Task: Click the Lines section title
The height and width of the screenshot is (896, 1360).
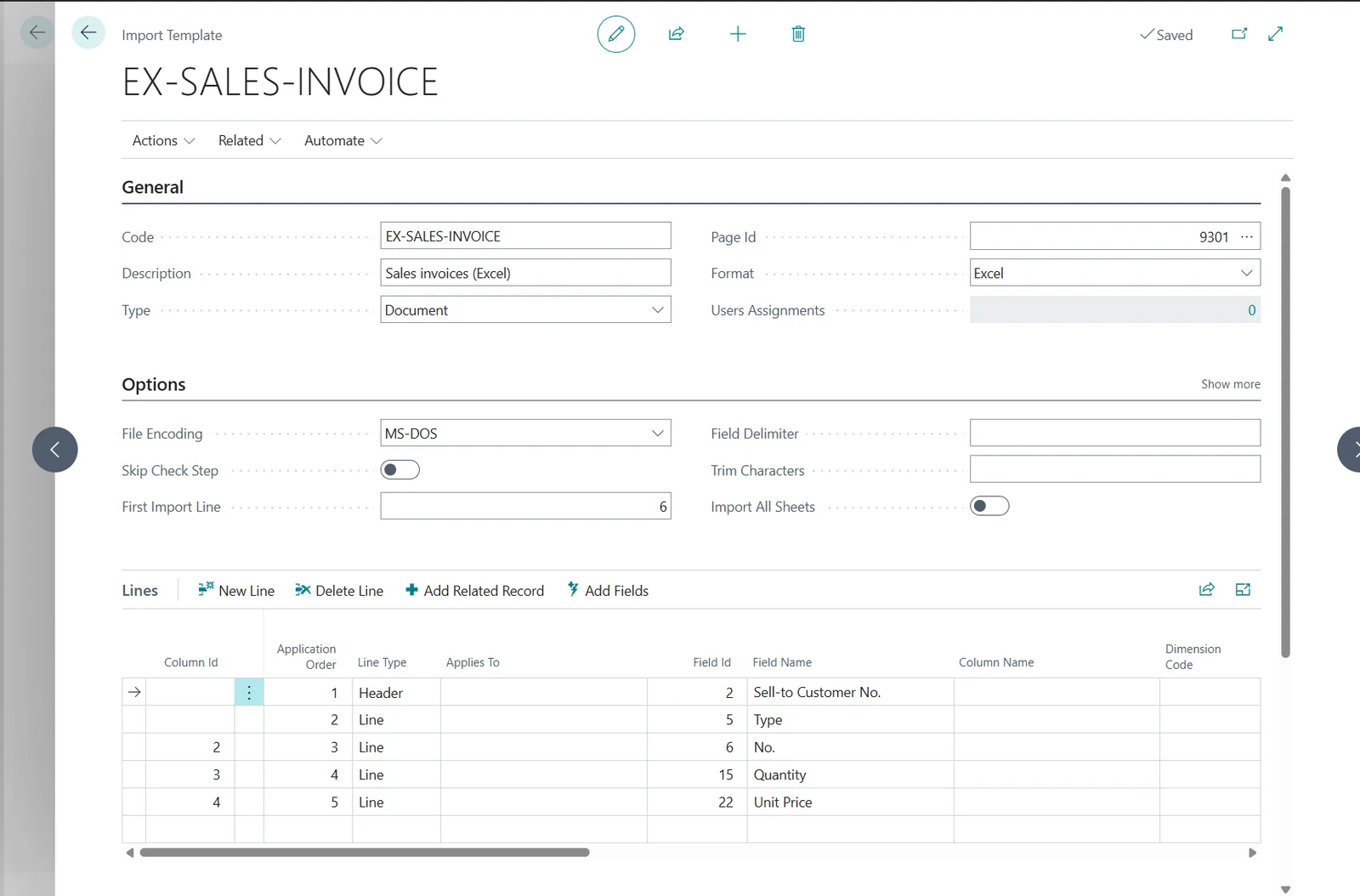Action: [140, 590]
